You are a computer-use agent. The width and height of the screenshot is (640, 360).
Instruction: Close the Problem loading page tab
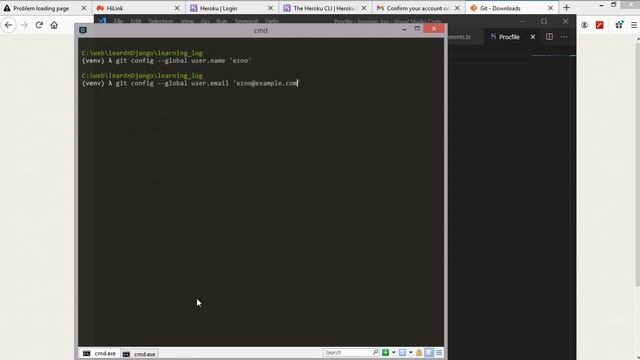click(84, 8)
